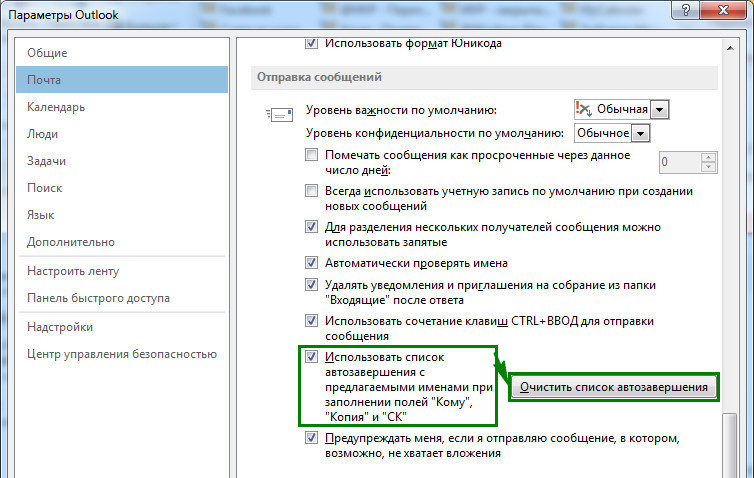Enable always use default account checkbox
Image resolution: width=754 pixels, height=478 pixels.
(x=311, y=190)
